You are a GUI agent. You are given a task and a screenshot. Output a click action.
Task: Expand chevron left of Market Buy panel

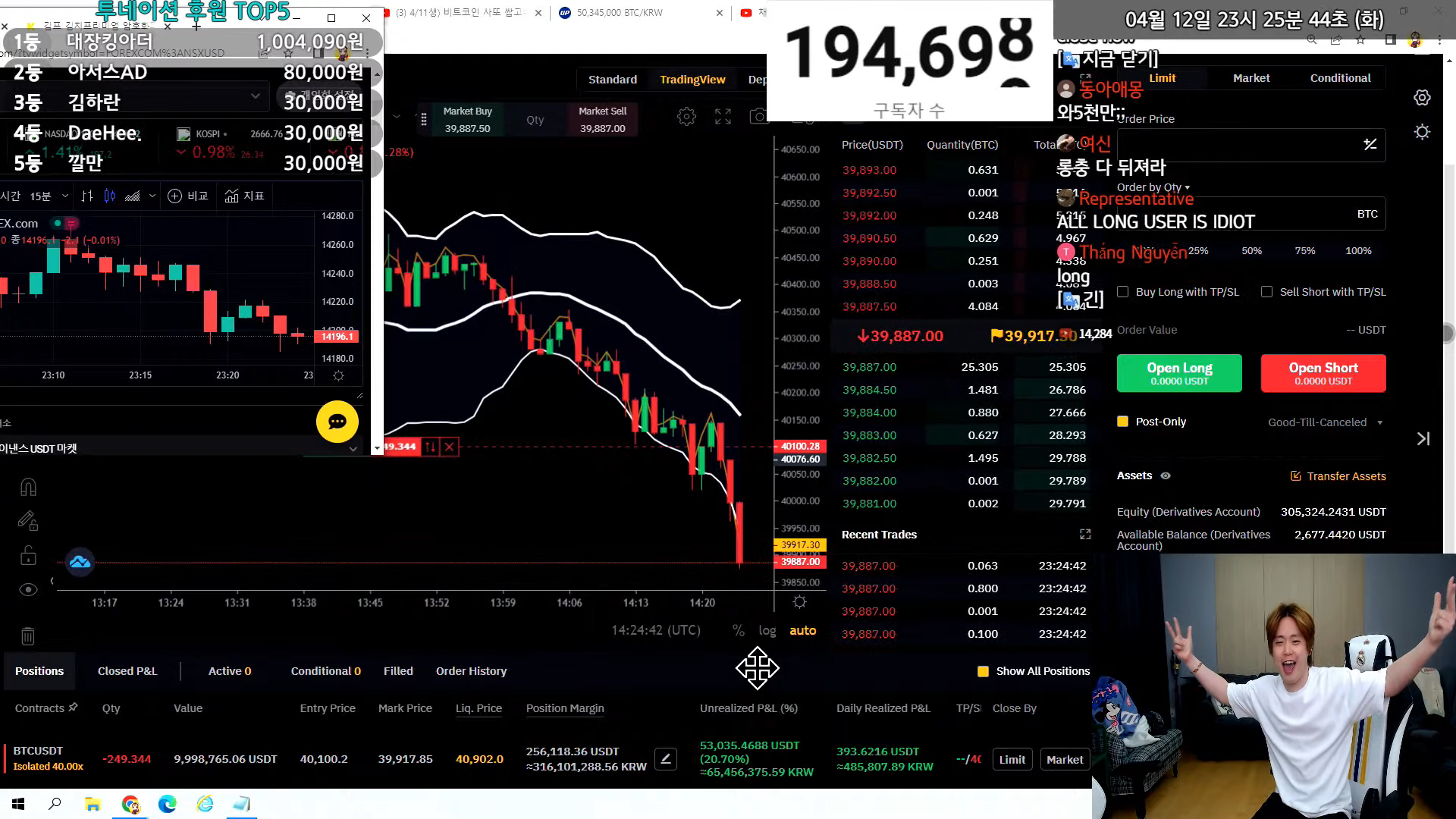(397, 117)
